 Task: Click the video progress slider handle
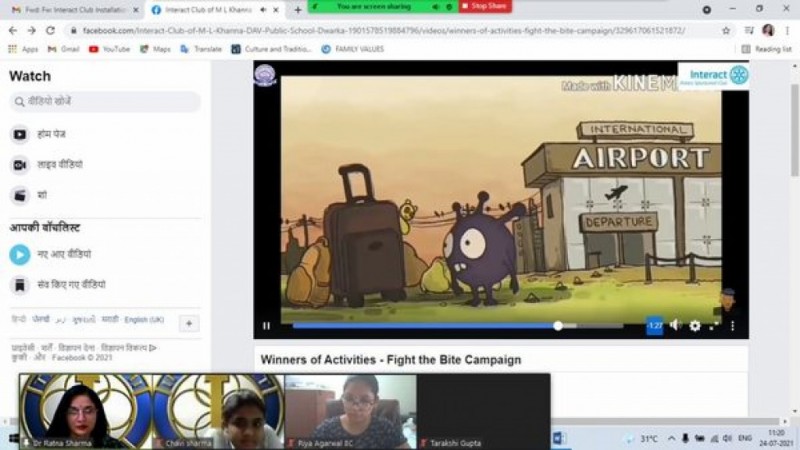(558, 326)
